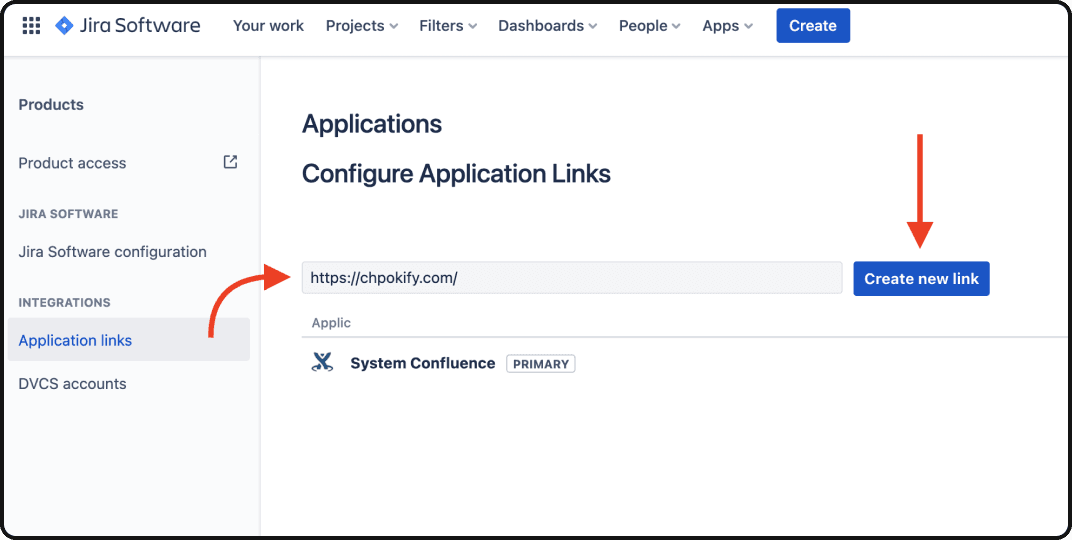Expand the Dashboards dropdown
The height and width of the screenshot is (540, 1072).
[x=548, y=26]
